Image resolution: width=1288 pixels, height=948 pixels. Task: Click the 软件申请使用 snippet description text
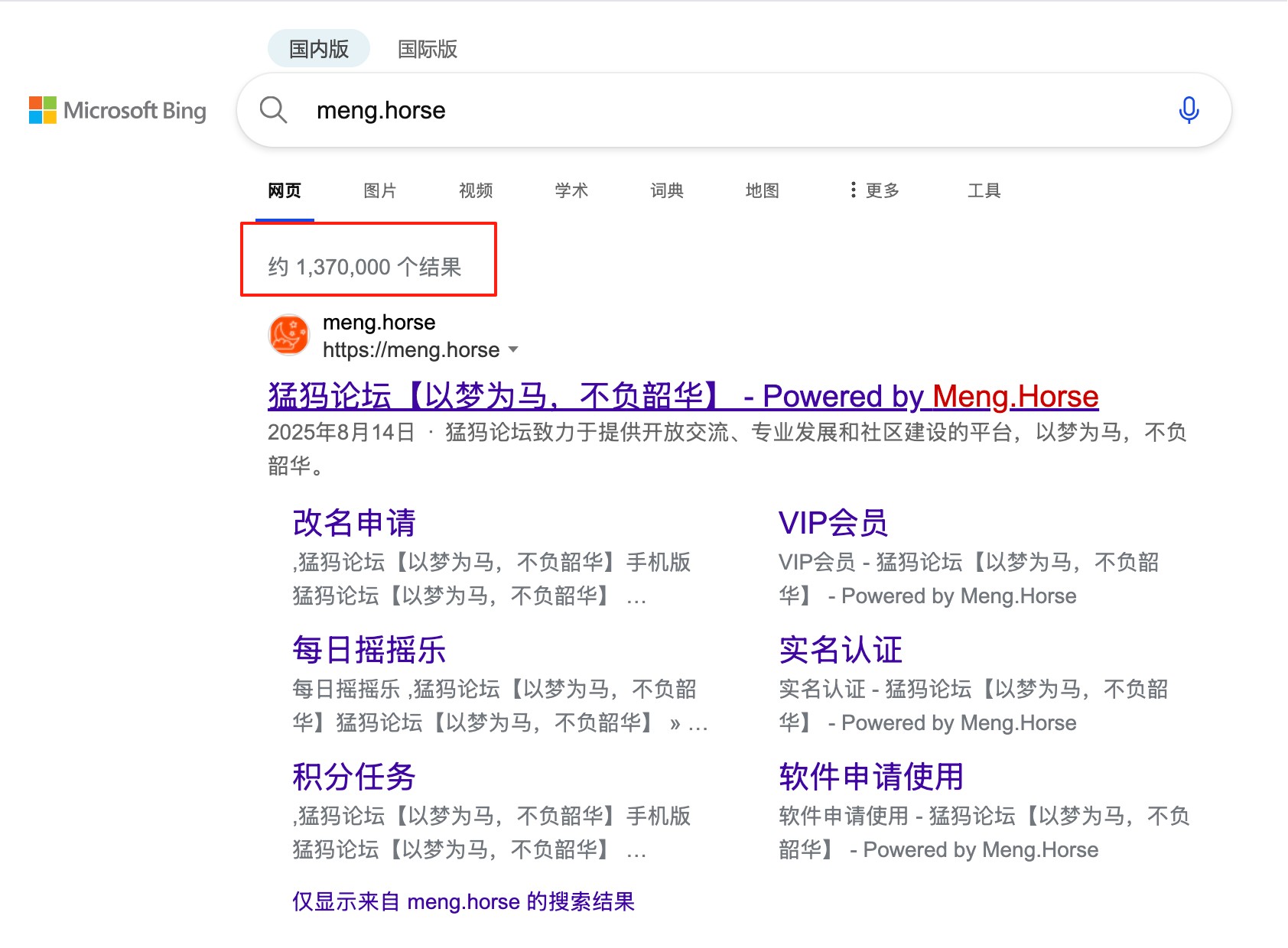(x=984, y=833)
